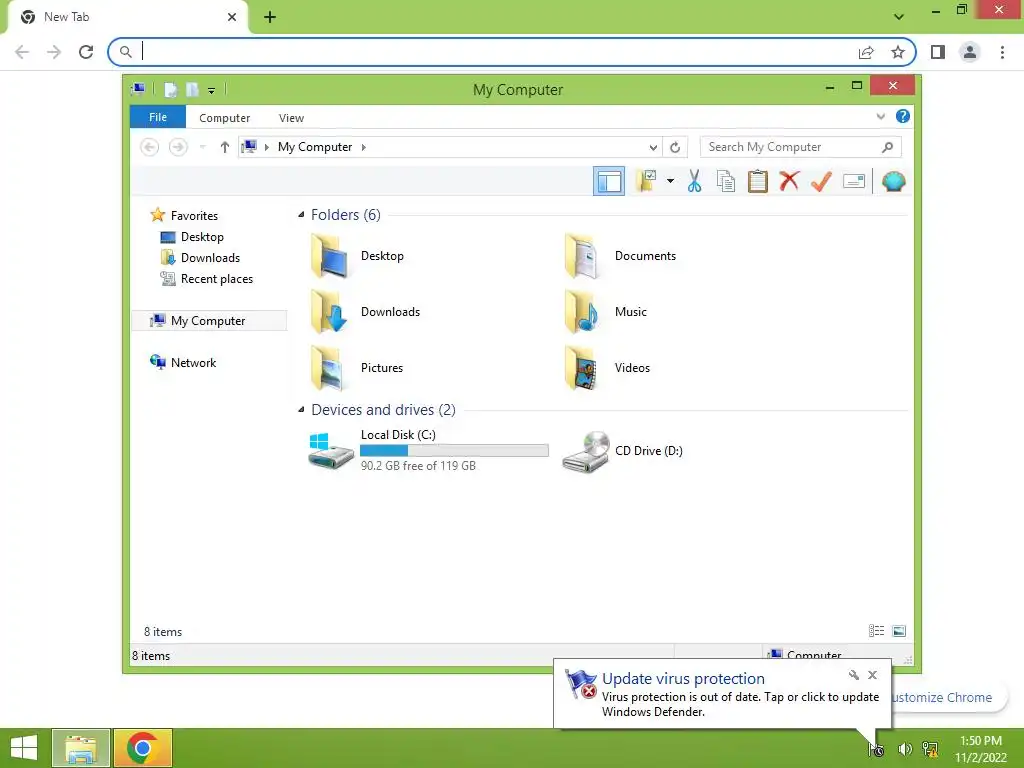Viewport: 1024px width, 768px height.
Task: Click the red X Delete icon
Action: pyautogui.click(x=789, y=181)
